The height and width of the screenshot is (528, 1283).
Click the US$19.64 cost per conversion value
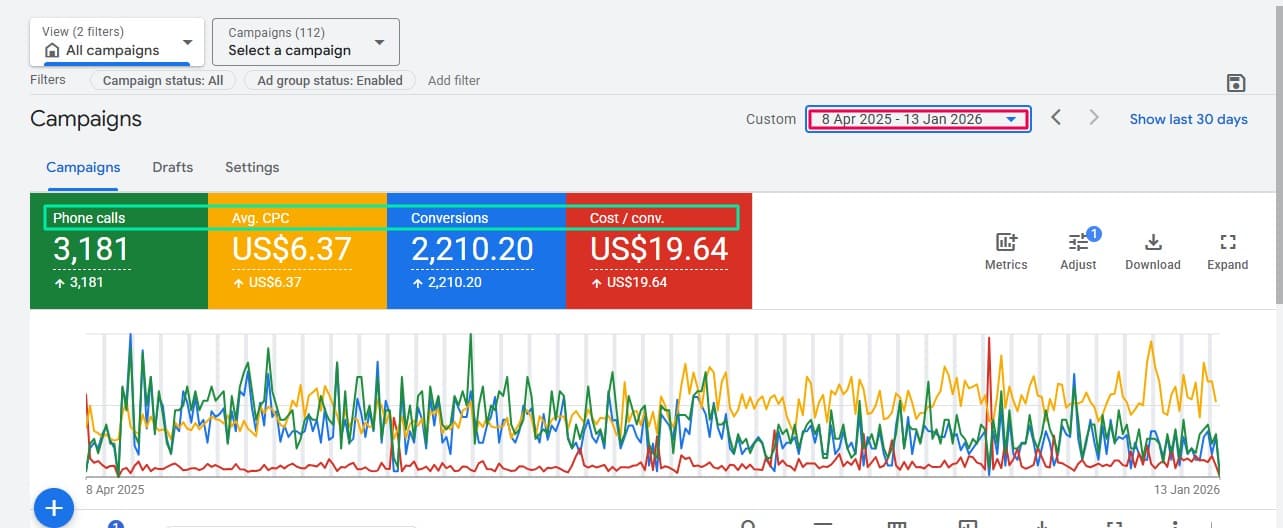point(659,249)
